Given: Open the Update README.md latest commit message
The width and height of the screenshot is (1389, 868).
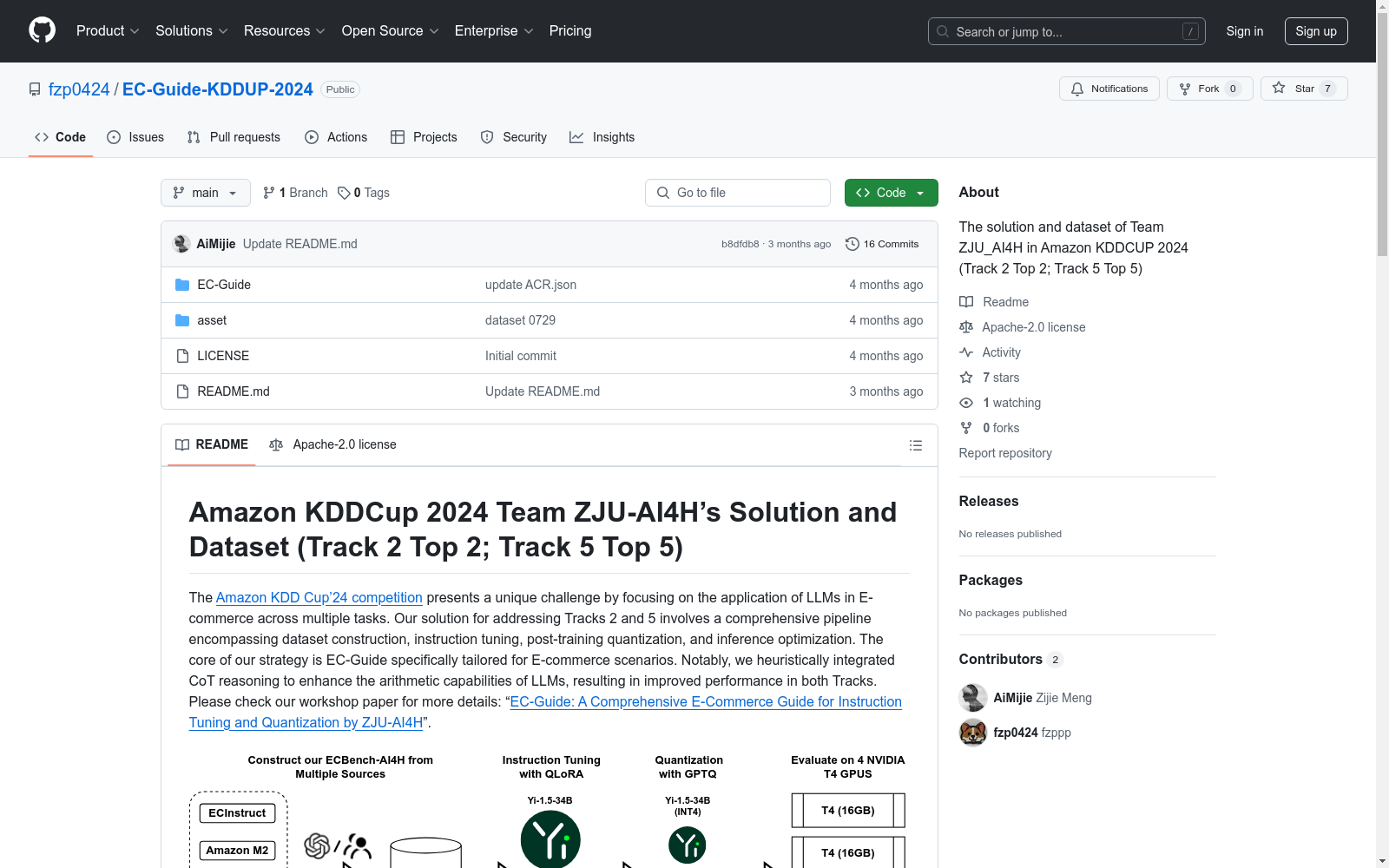Looking at the screenshot, I should tap(300, 244).
